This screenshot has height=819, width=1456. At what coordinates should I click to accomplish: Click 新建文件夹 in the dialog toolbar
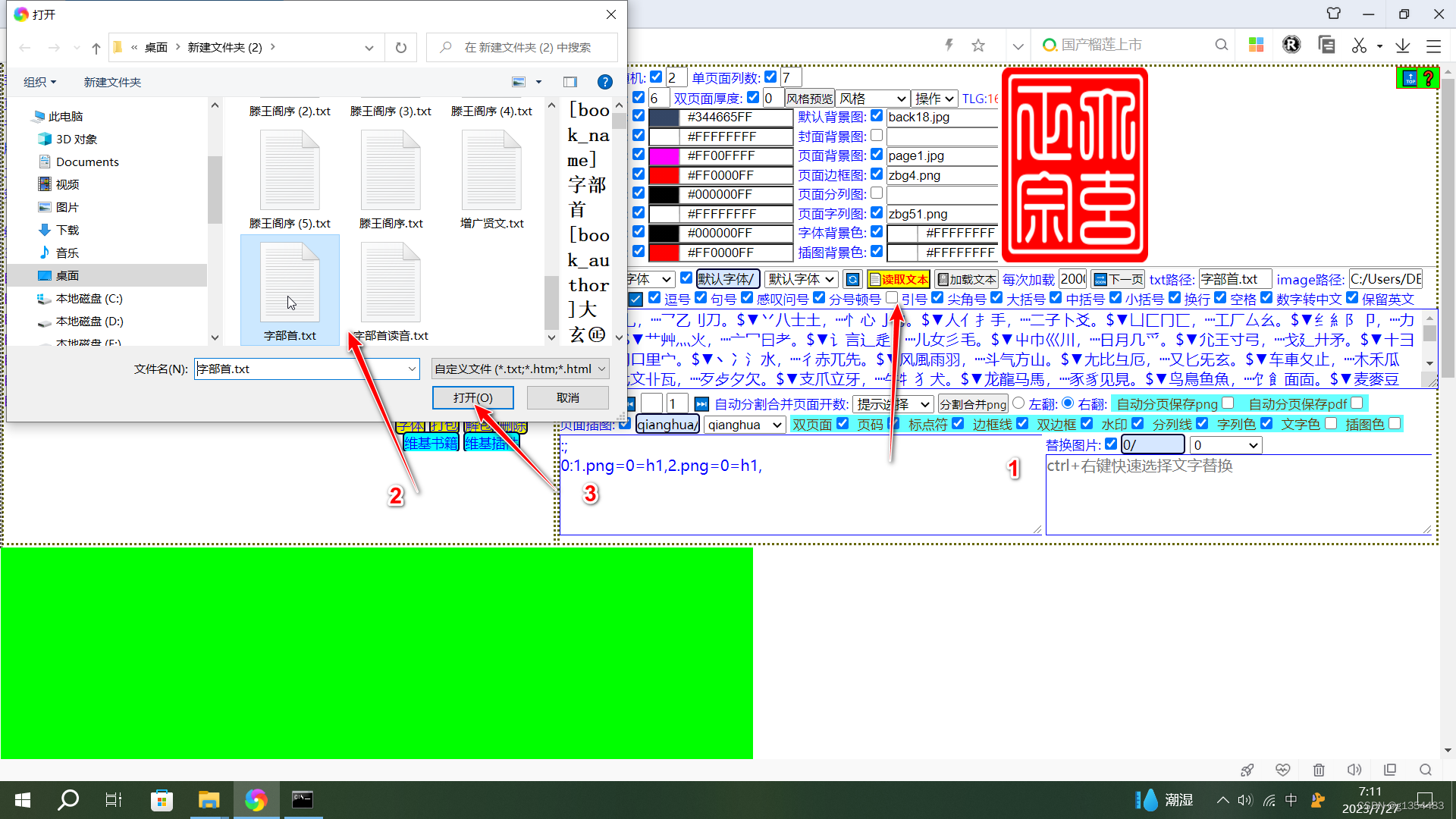(111, 82)
